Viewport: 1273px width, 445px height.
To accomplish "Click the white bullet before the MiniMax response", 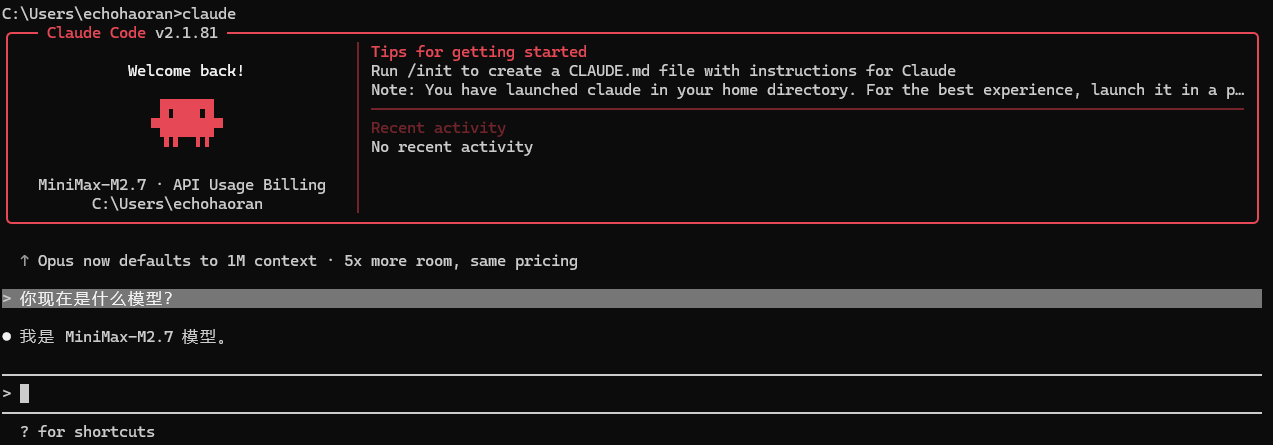I will [7, 337].
